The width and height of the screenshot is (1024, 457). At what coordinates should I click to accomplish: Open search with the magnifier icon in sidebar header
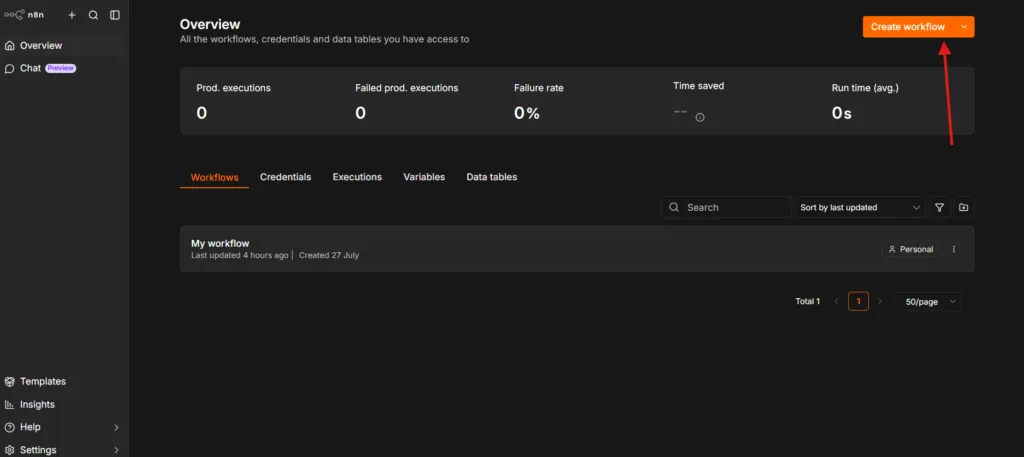pyautogui.click(x=93, y=15)
